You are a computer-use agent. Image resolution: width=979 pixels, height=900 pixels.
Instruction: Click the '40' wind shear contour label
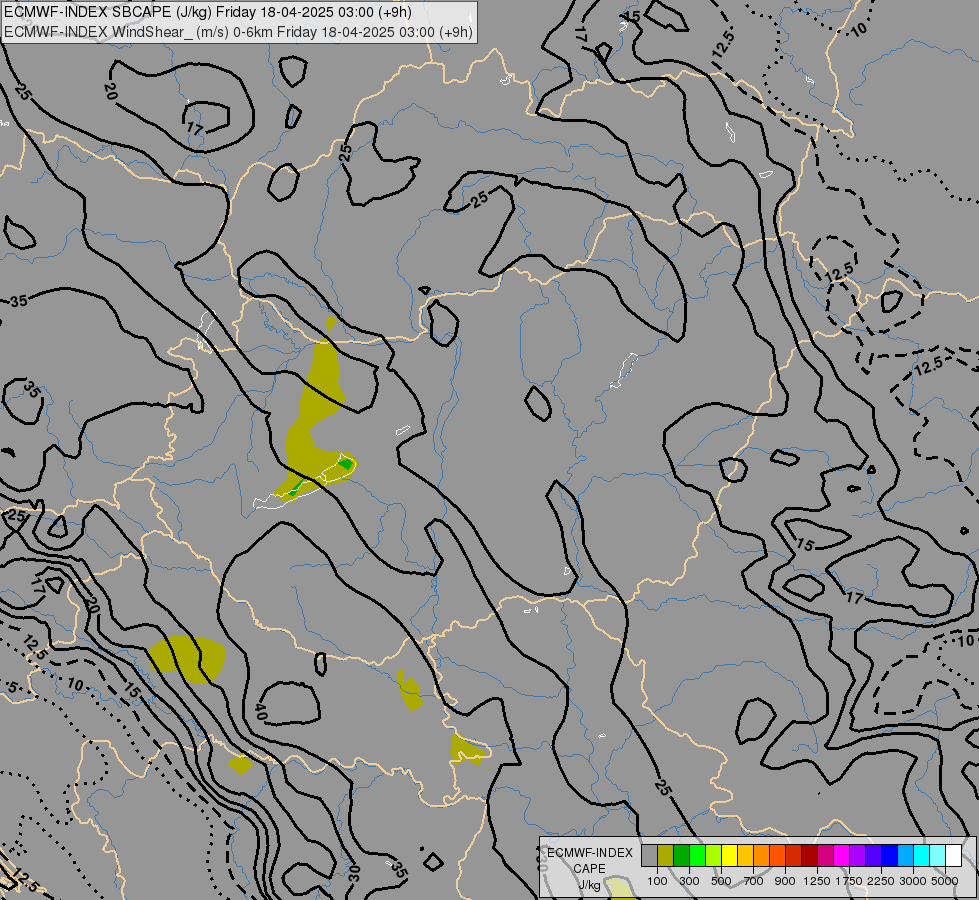tap(261, 711)
